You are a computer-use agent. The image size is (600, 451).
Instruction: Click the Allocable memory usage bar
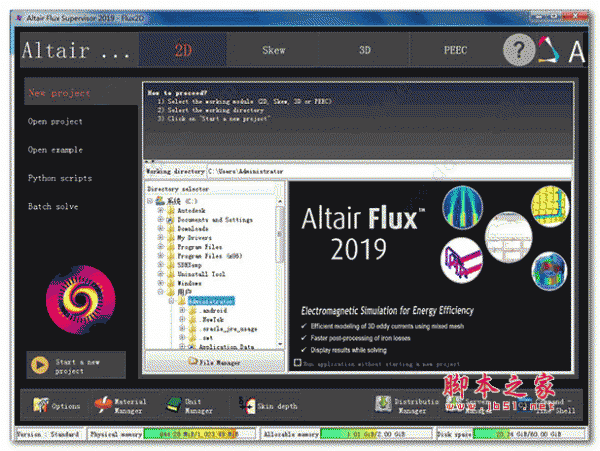pyautogui.click(x=376, y=434)
